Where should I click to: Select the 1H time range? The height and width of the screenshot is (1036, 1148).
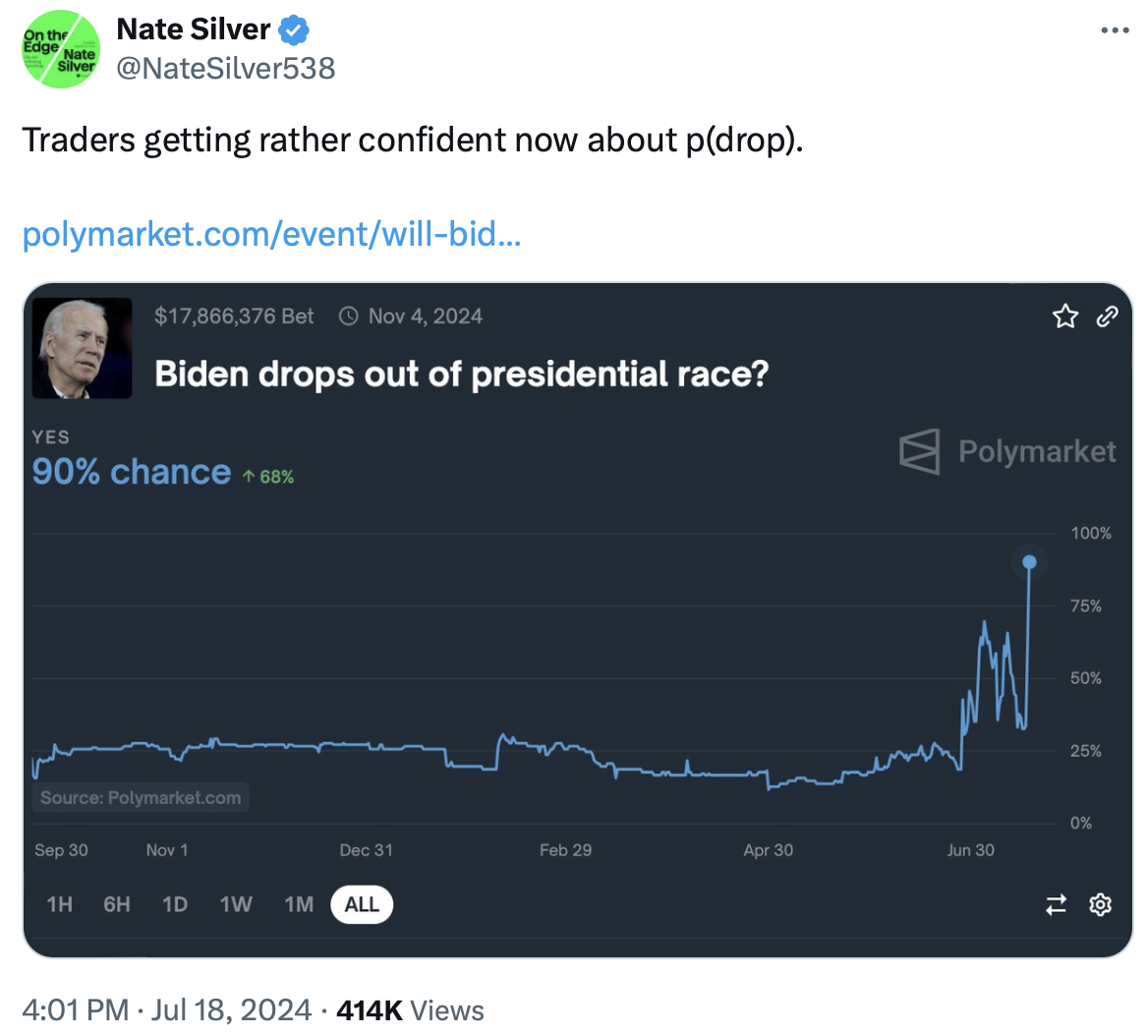pos(60,904)
